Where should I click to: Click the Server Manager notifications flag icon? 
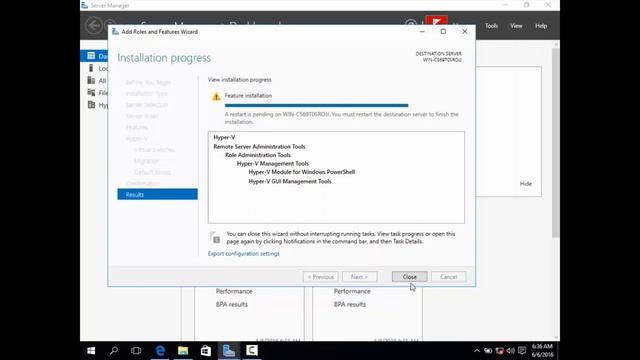coord(436,21)
